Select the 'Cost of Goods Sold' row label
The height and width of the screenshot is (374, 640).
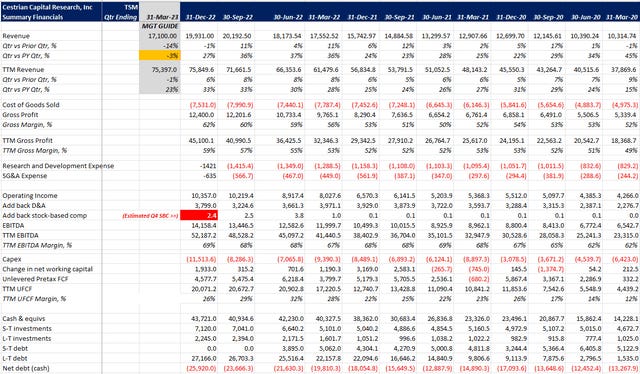click(x=31, y=105)
